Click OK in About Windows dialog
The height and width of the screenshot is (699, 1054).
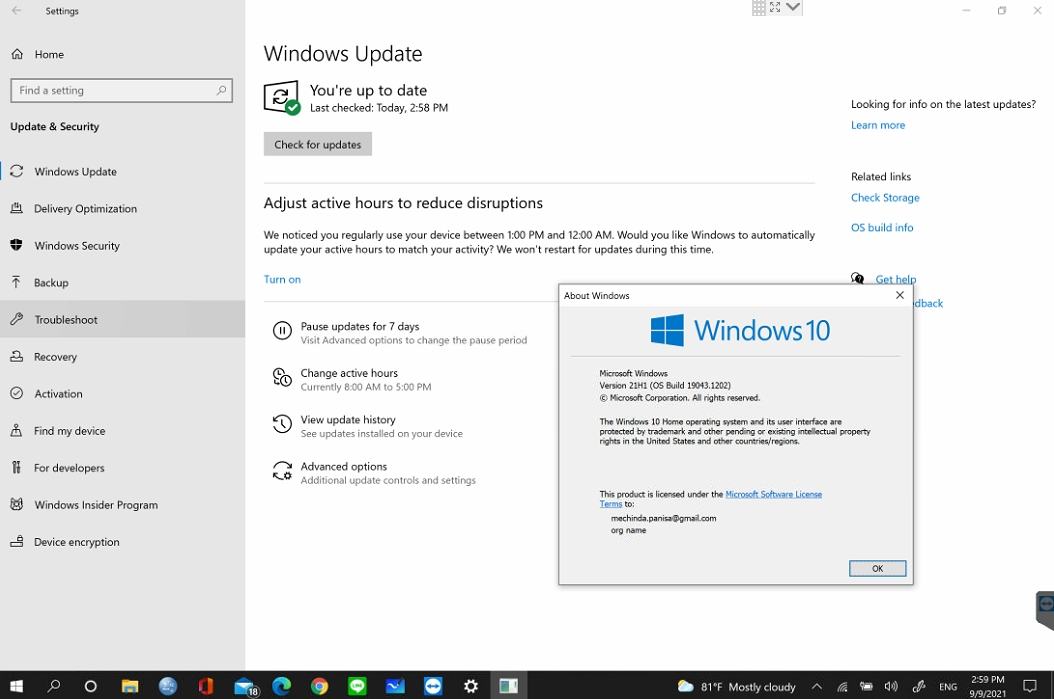877,569
